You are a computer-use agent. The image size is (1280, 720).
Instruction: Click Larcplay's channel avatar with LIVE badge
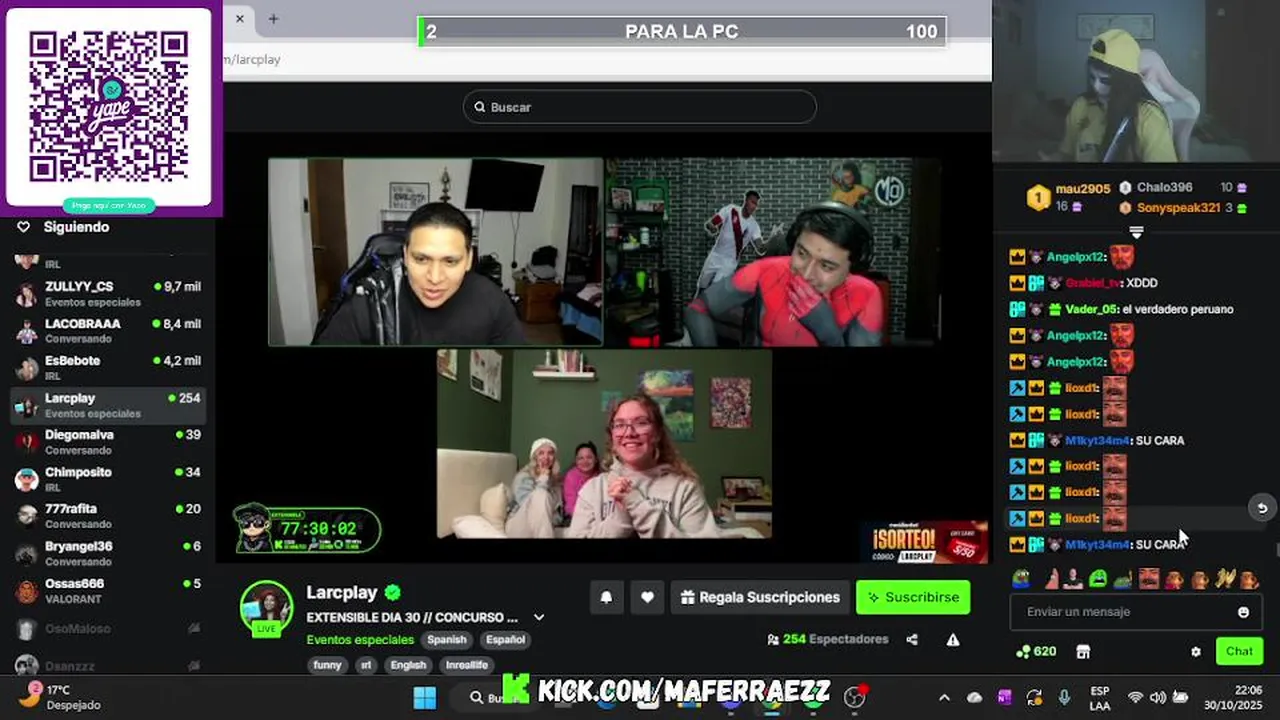pos(266,607)
